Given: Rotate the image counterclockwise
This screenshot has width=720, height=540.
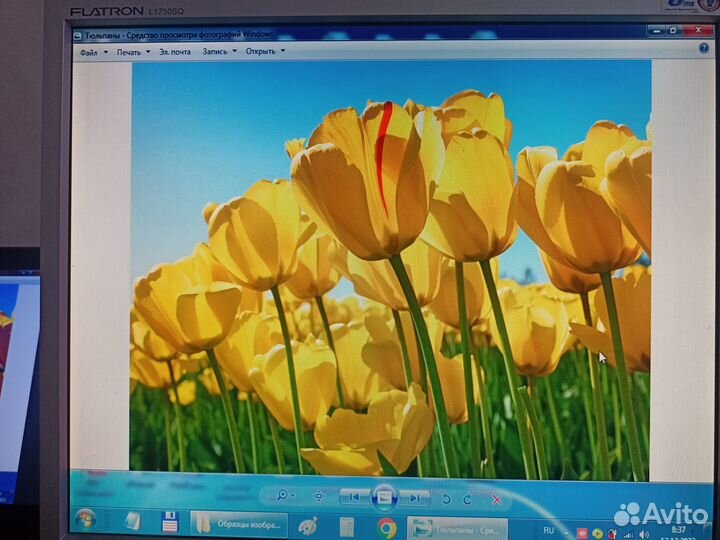Looking at the screenshot, I should pos(445,499).
